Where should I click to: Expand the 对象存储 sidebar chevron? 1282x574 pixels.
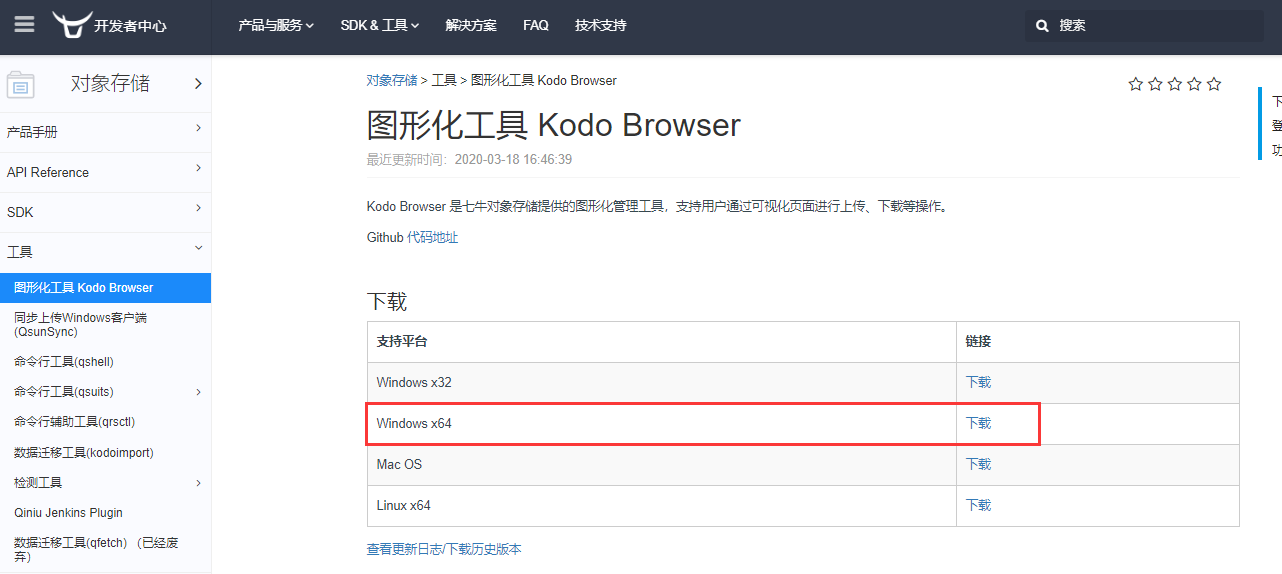[198, 84]
